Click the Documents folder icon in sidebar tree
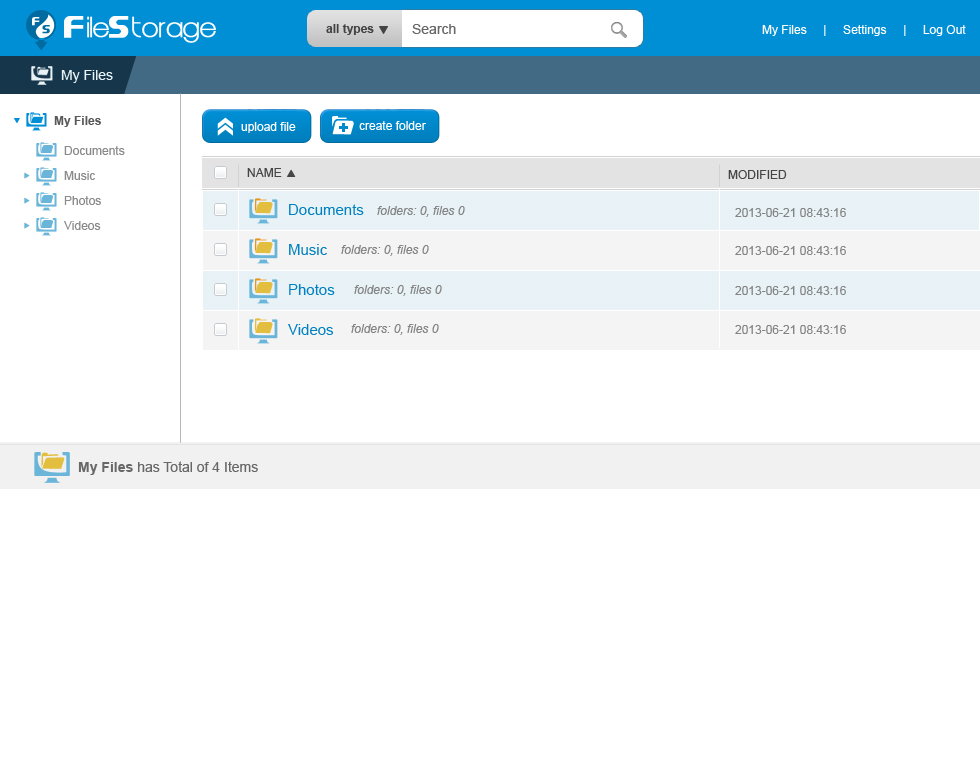 (x=46, y=151)
